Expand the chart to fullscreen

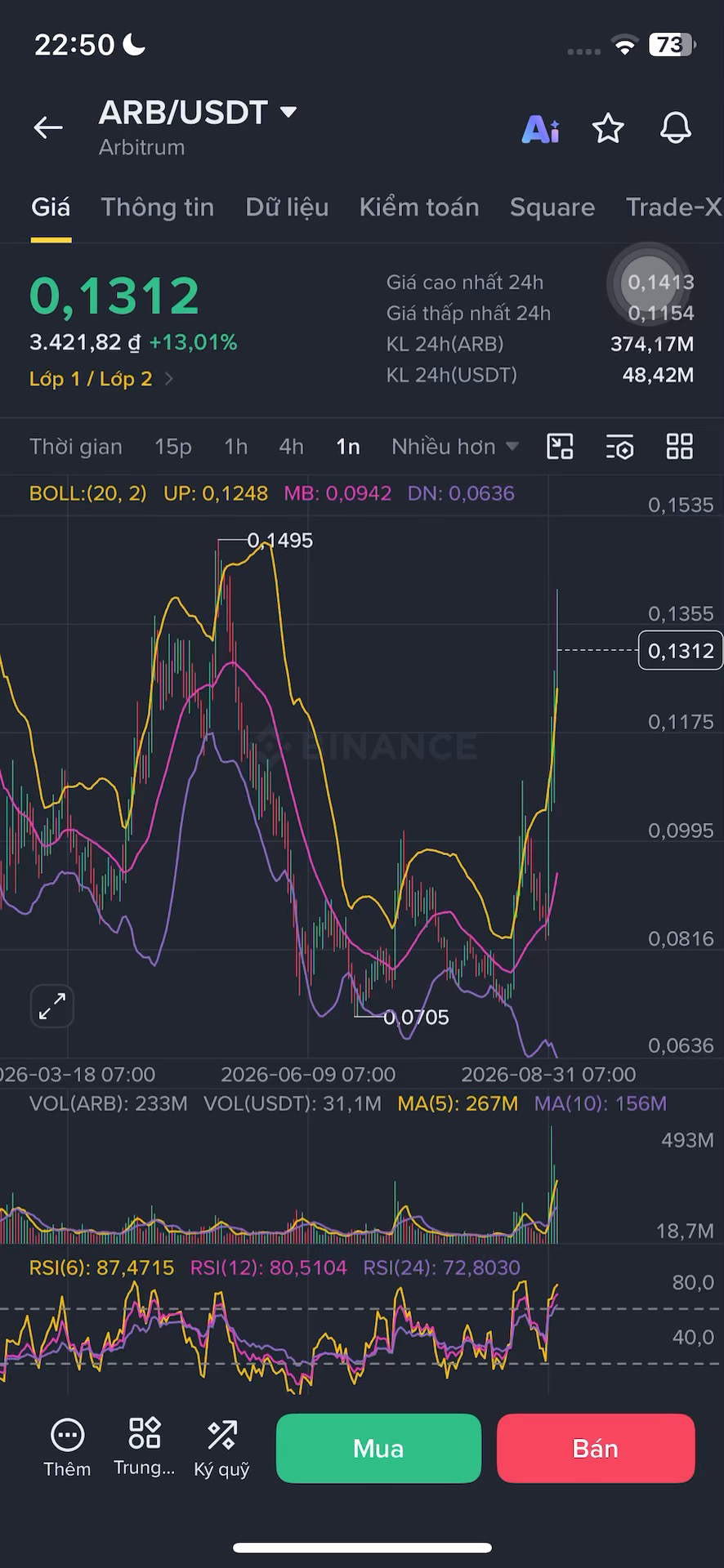[52, 1005]
